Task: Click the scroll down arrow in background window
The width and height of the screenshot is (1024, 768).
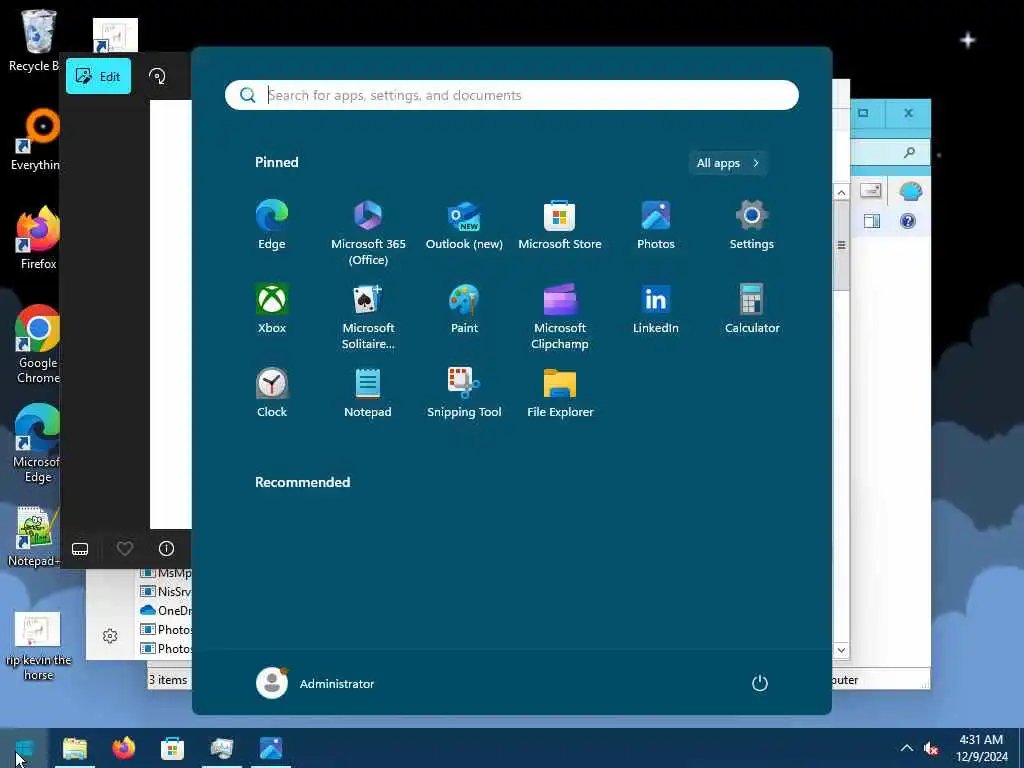Action: pyautogui.click(x=841, y=650)
